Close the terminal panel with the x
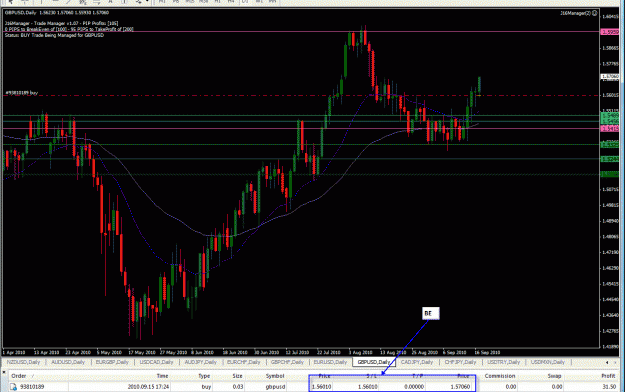 pos(4,372)
